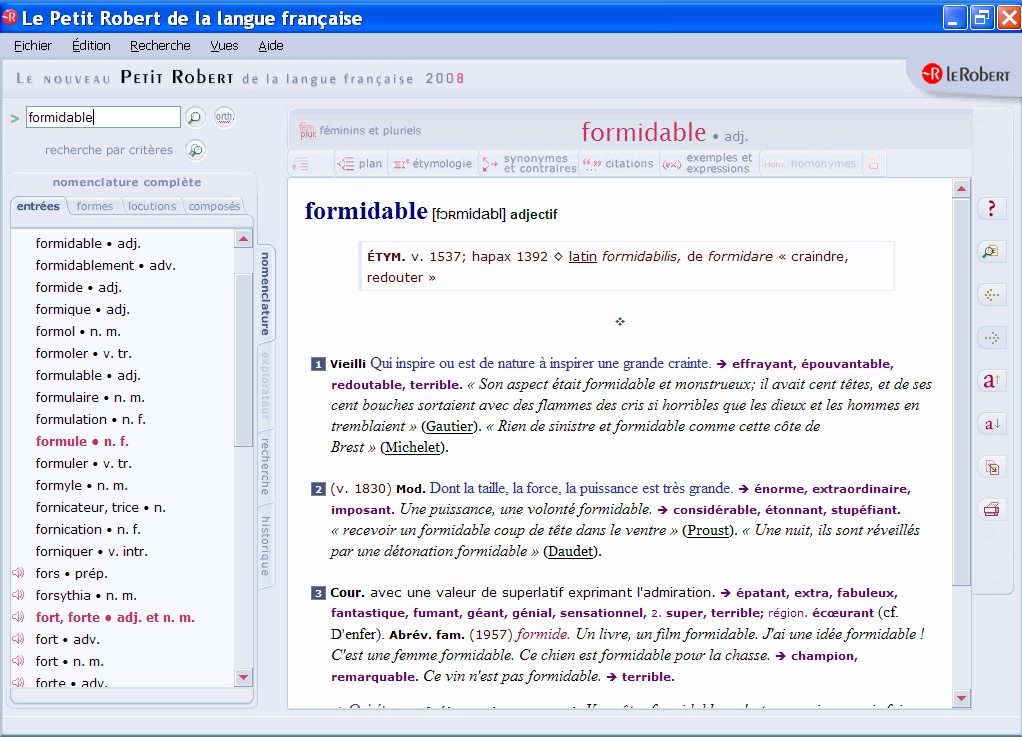Select the fort, forte entry
This screenshot has height=737, width=1022.
[115, 617]
